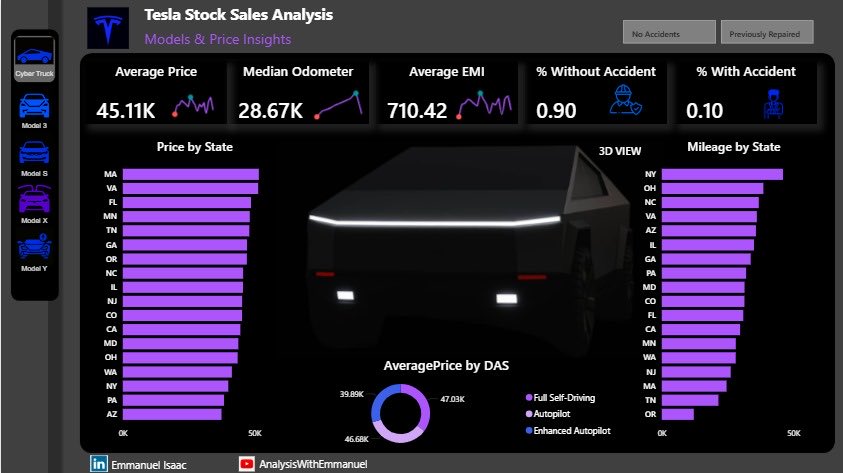Click the NC label in Mileage by State
The image size is (843, 473).
pos(651,202)
